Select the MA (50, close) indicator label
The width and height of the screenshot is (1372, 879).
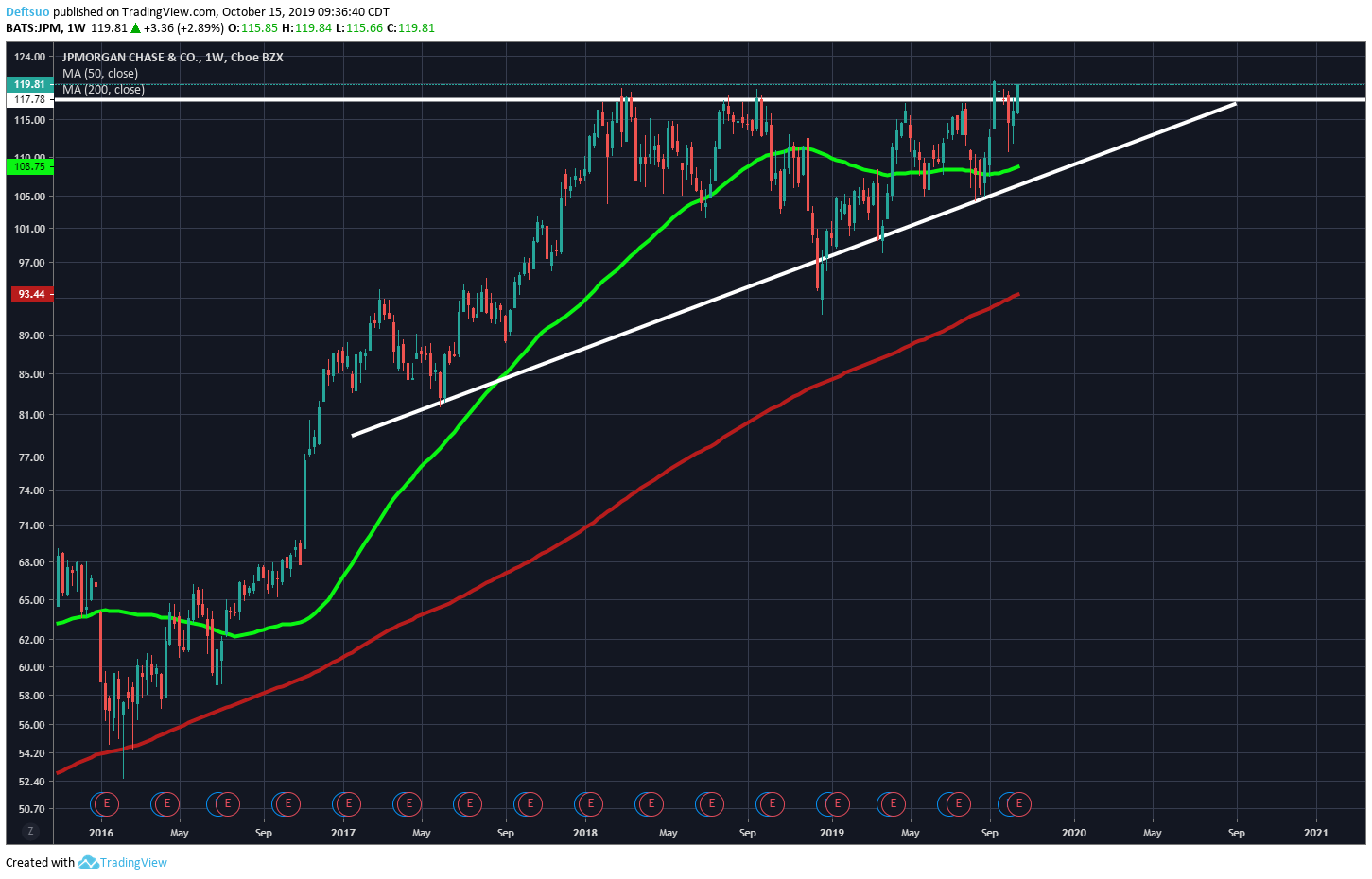[100, 74]
